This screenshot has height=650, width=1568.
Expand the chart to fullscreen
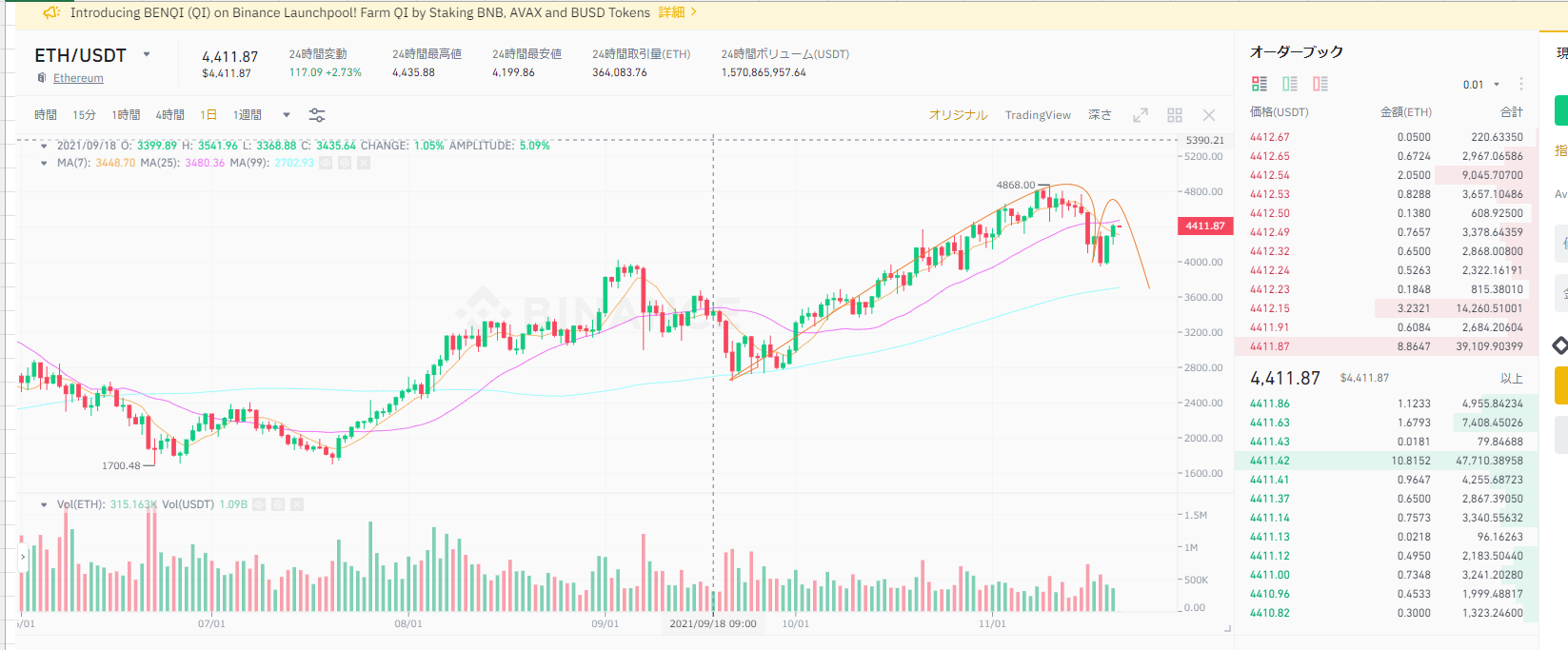[1141, 115]
